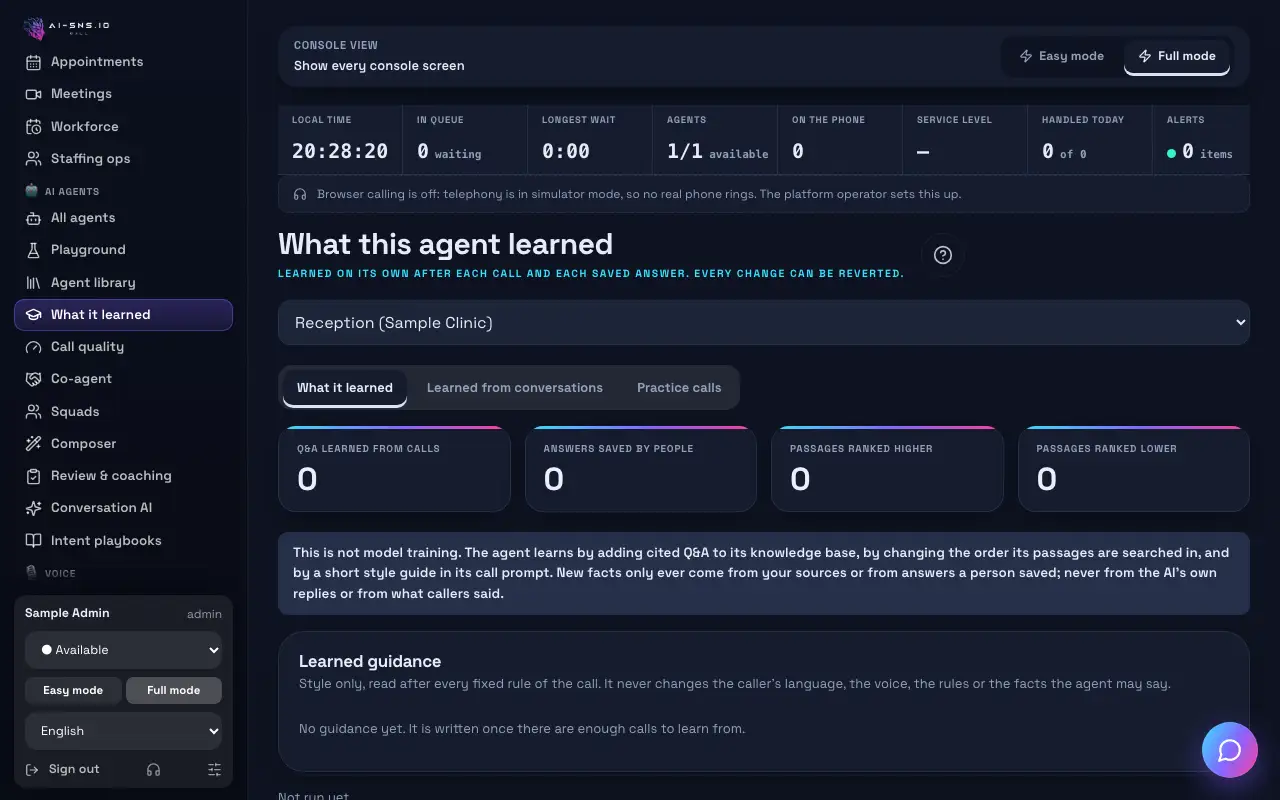Click the Answers saved by people card
This screenshot has height=800, width=1280.
[641, 469]
